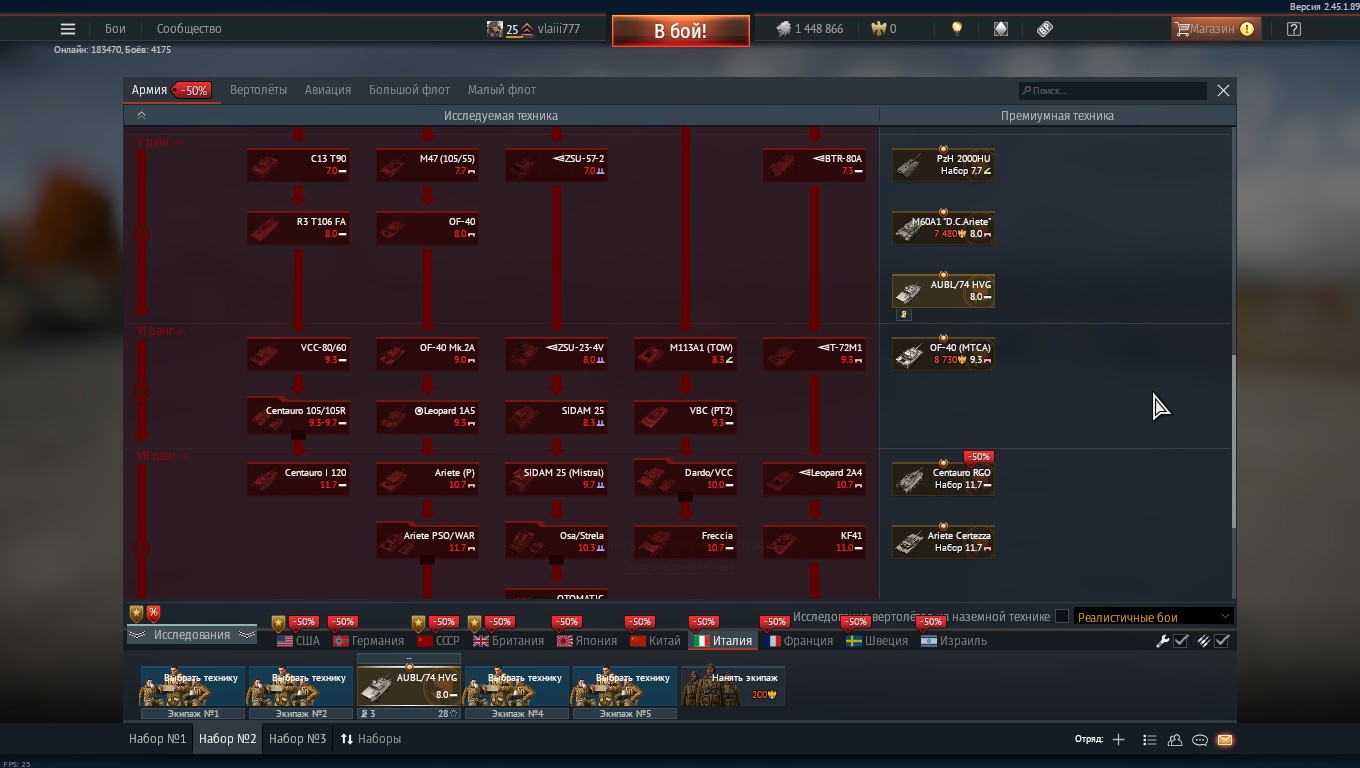
Task: Click squad add member plus icon
Action: point(1118,740)
